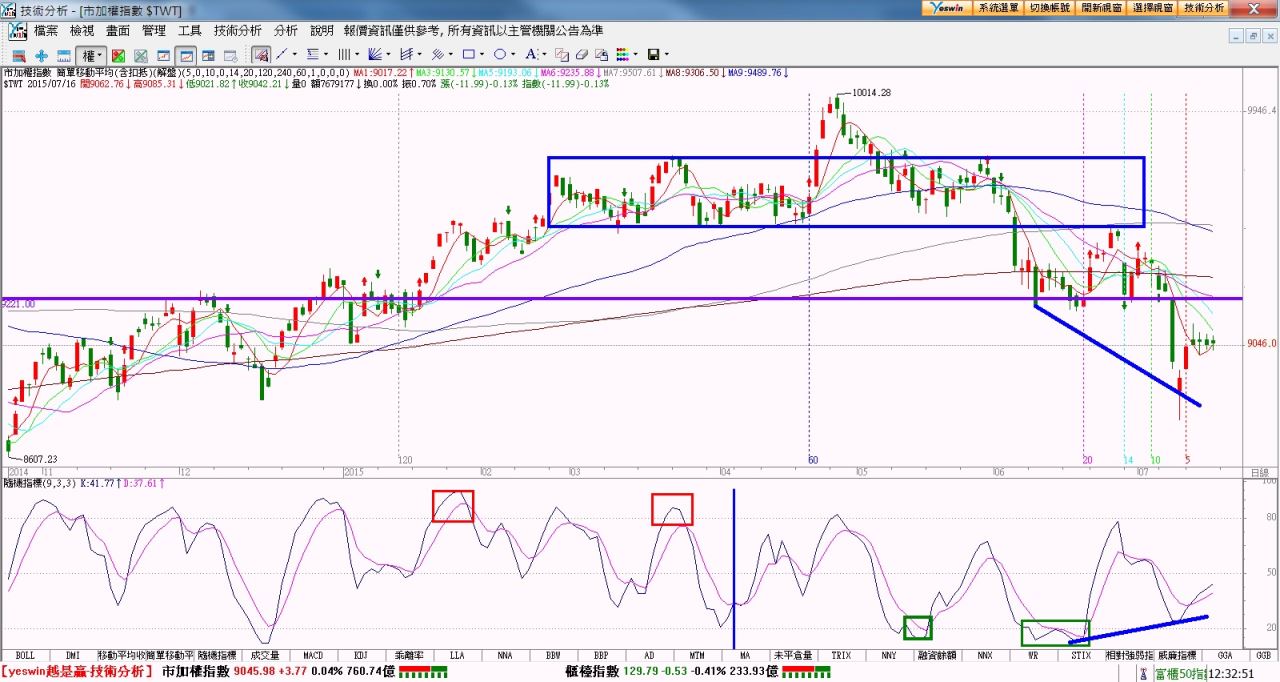The height and width of the screenshot is (682, 1280).
Task: Click the 系統選單 button
Action: point(997,7)
